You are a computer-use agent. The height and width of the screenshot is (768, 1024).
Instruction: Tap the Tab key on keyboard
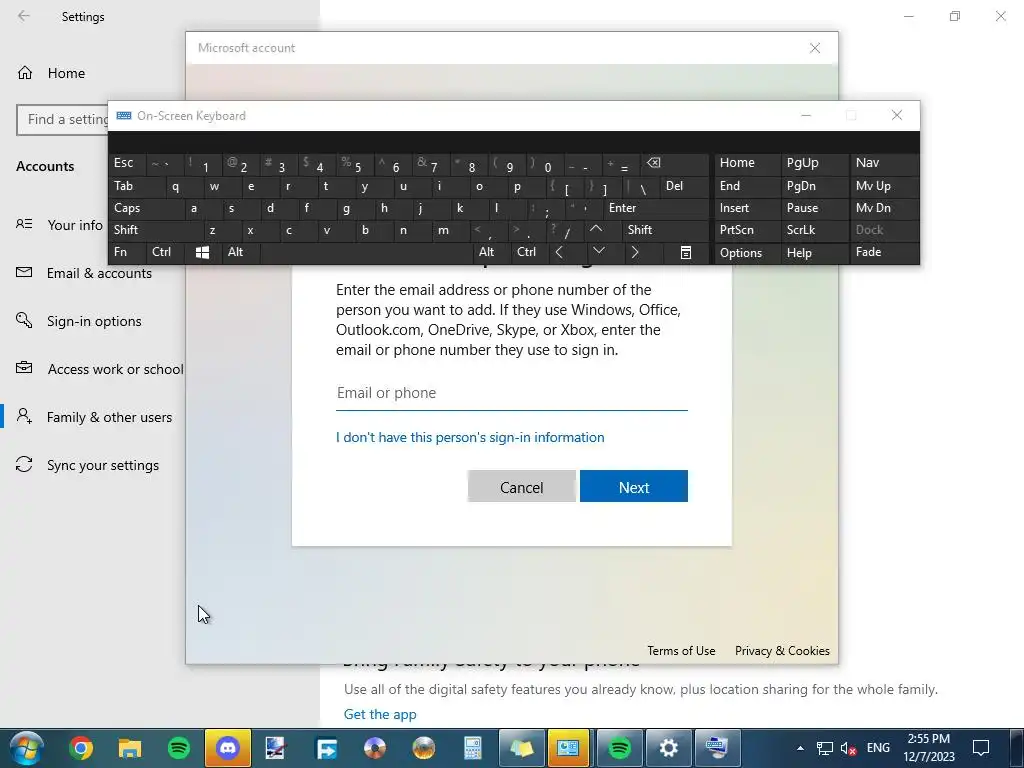coord(135,186)
